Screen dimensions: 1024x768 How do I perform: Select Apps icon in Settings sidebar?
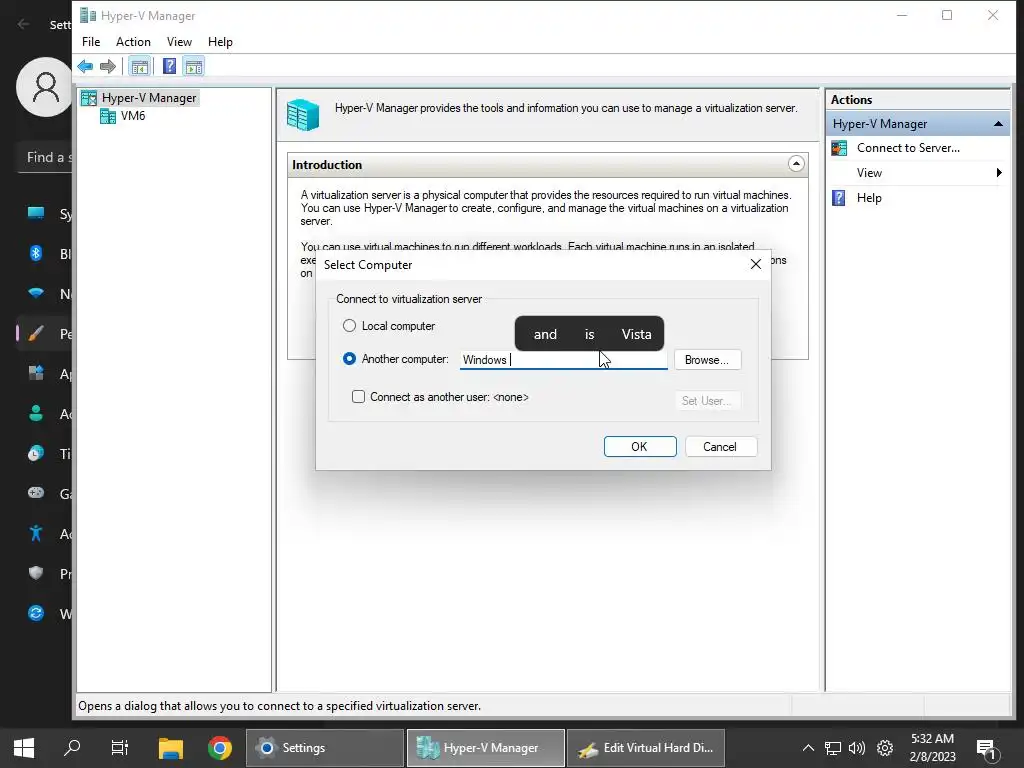(36, 374)
